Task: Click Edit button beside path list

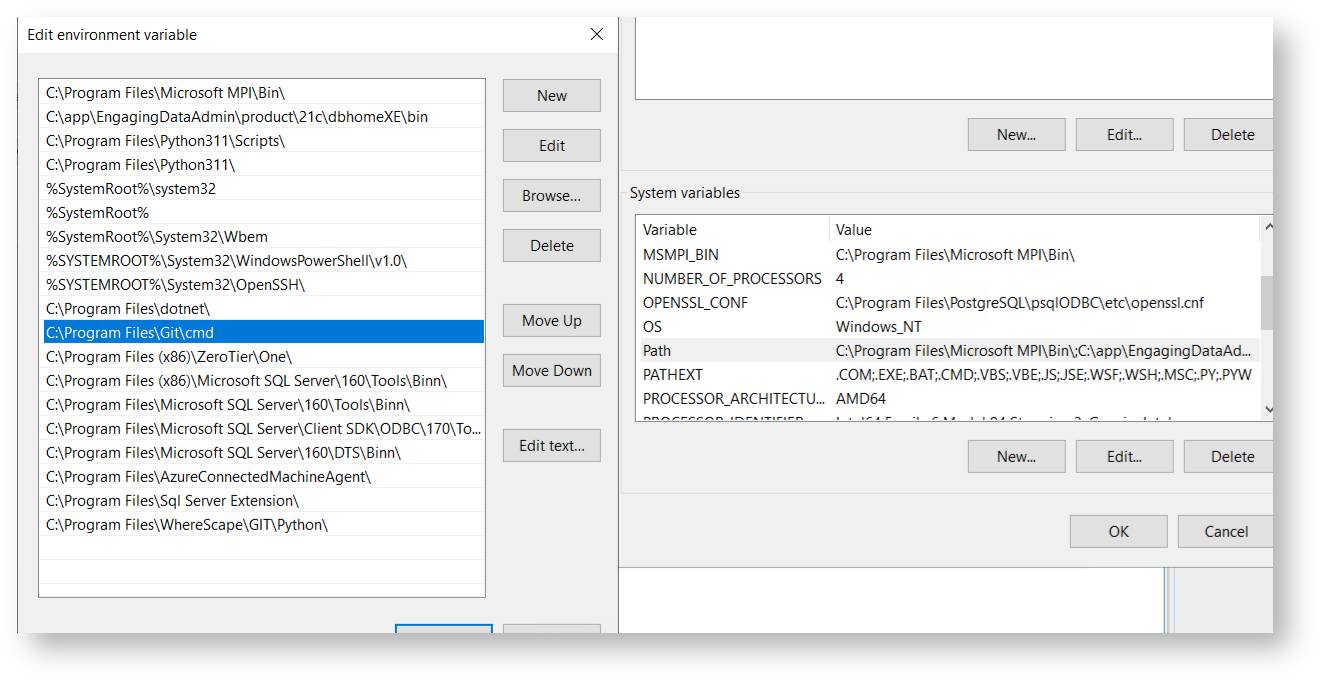Action: click(551, 146)
